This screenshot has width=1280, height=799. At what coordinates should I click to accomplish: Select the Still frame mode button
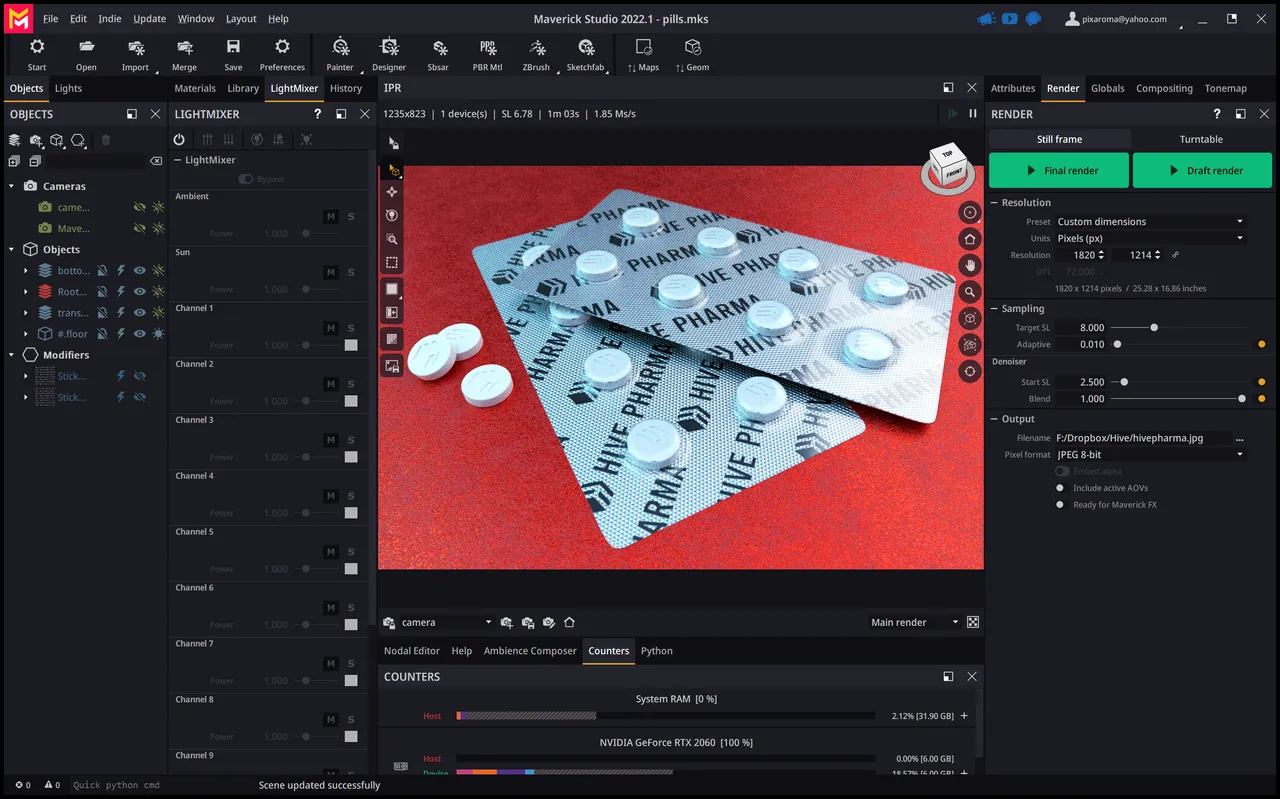1059,139
